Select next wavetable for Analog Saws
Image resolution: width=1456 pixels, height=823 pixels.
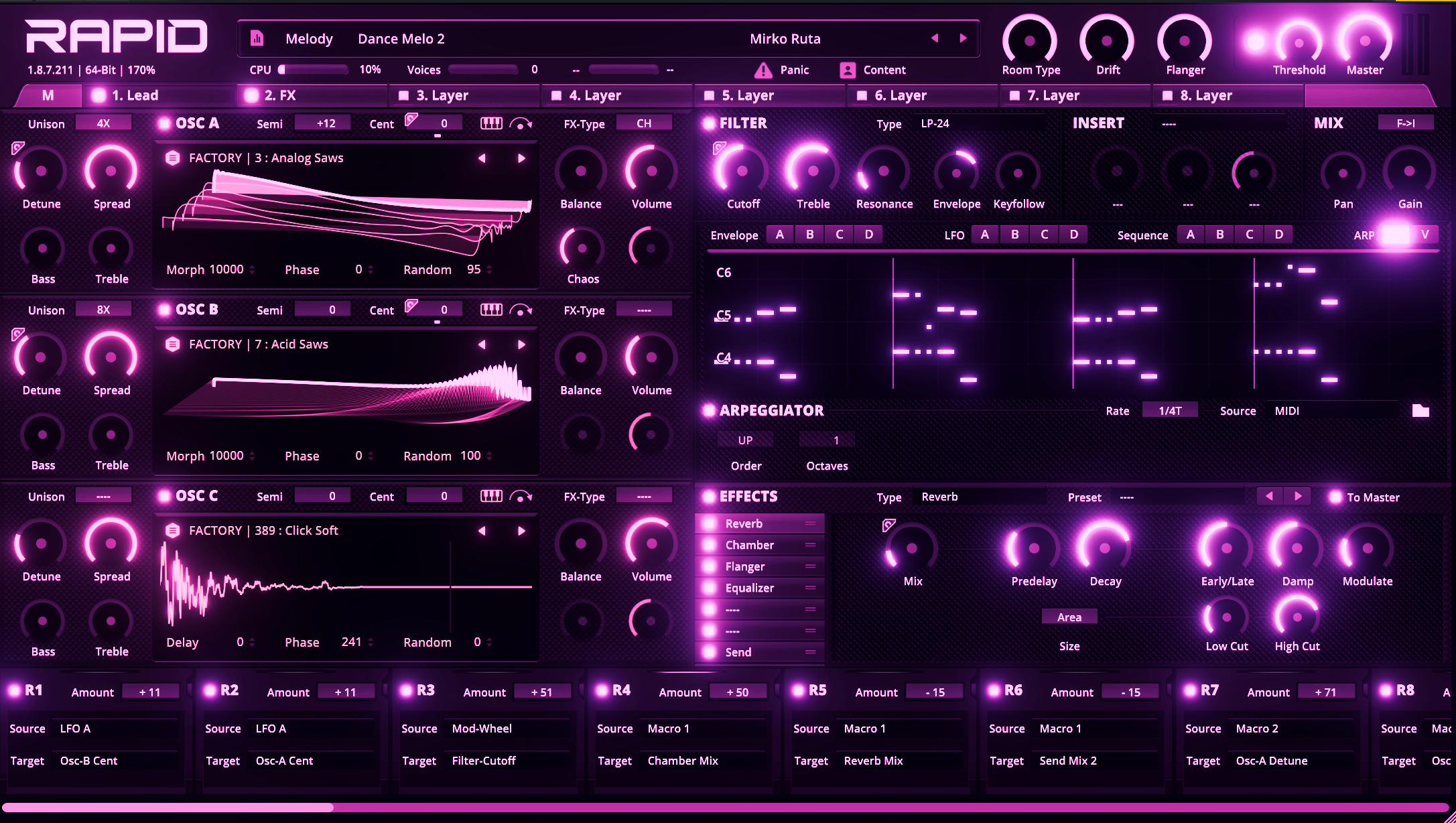click(x=521, y=158)
